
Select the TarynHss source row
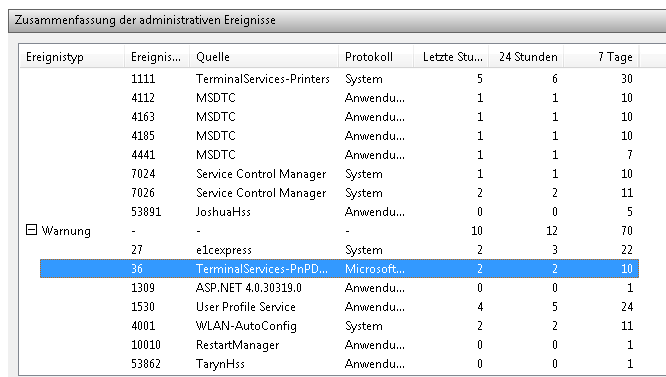339,364
